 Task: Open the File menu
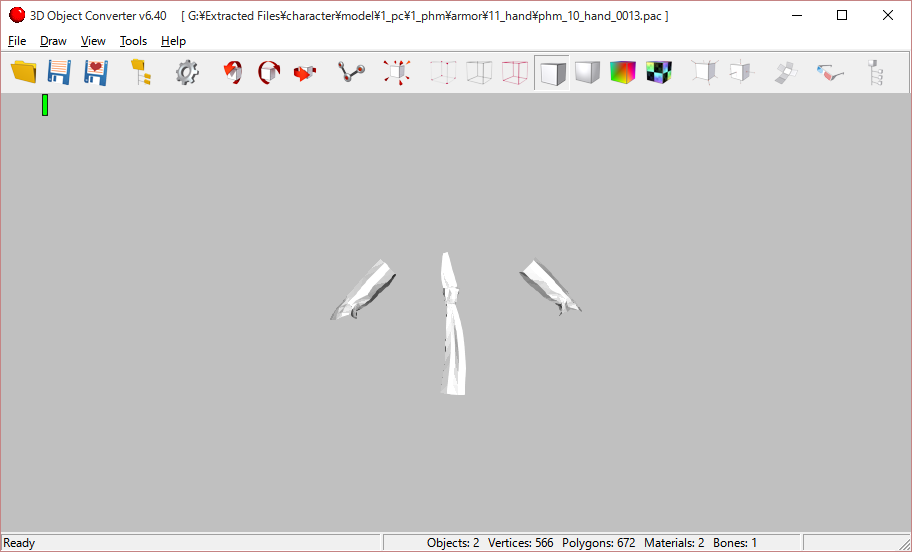click(x=17, y=41)
